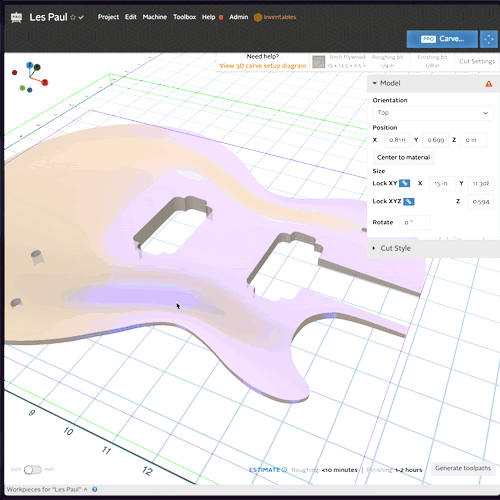Open the Edit menu
Viewport: 500px width, 500px height.
point(131,17)
